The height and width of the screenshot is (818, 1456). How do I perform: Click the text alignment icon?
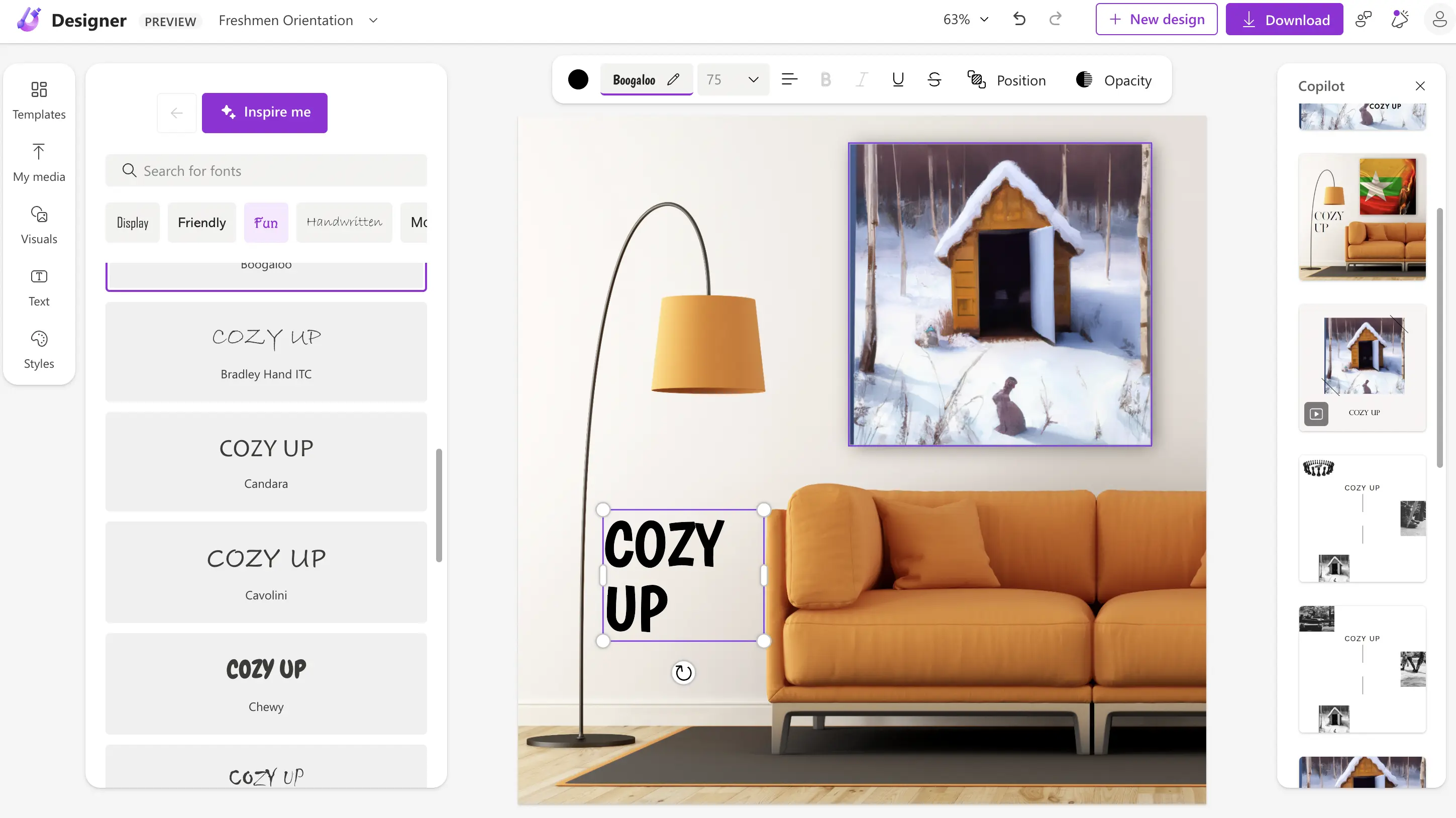pos(789,80)
